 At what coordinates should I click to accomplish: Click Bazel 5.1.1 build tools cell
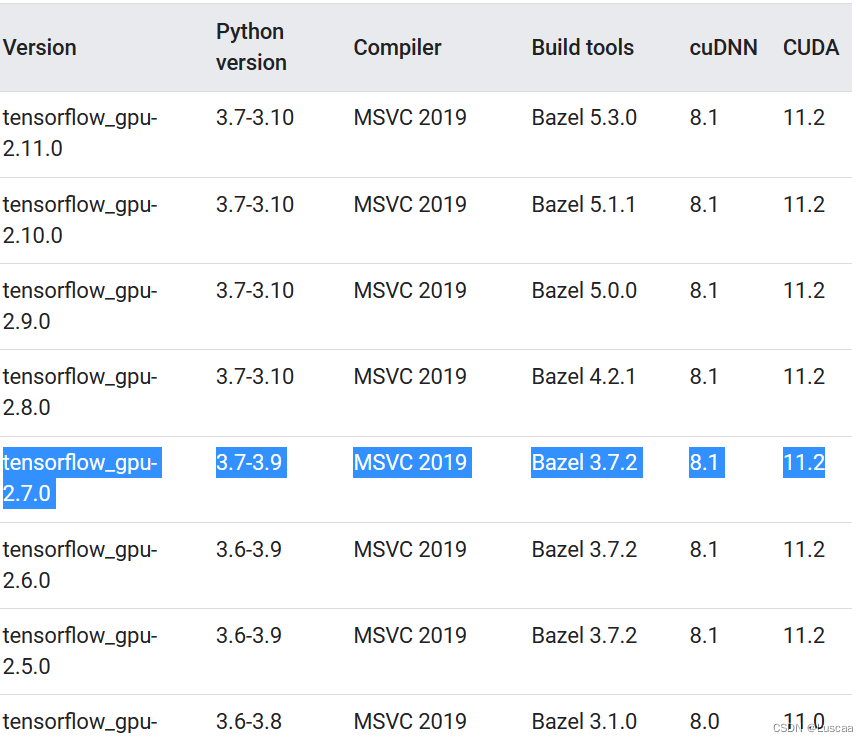[x=583, y=204]
